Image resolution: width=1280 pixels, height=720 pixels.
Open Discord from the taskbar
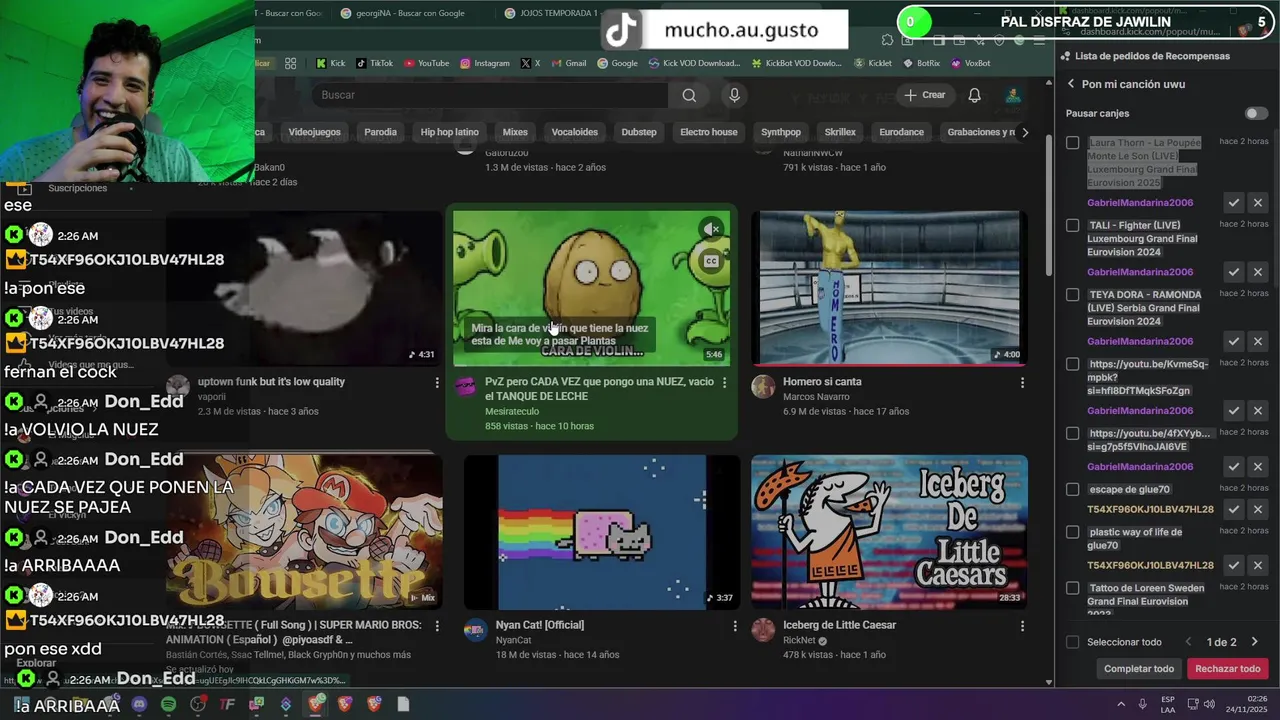(x=139, y=704)
